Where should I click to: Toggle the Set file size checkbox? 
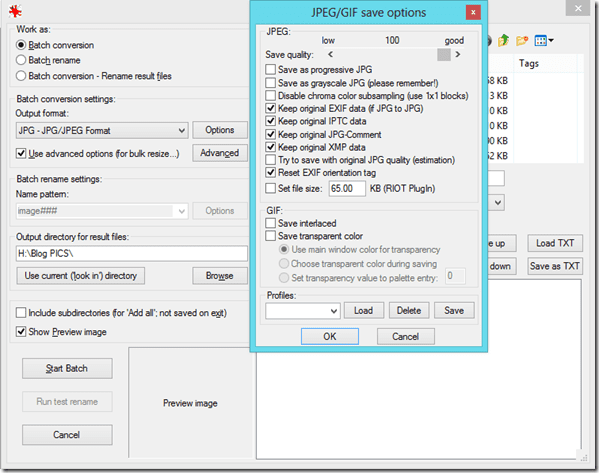(270, 188)
